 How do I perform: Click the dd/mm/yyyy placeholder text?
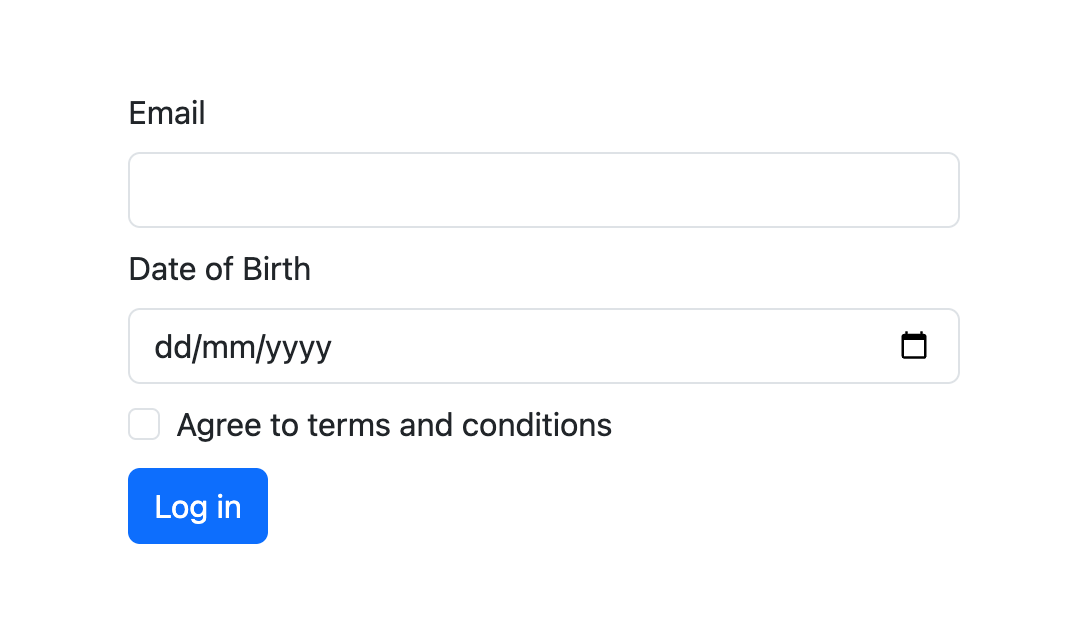pos(243,346)
